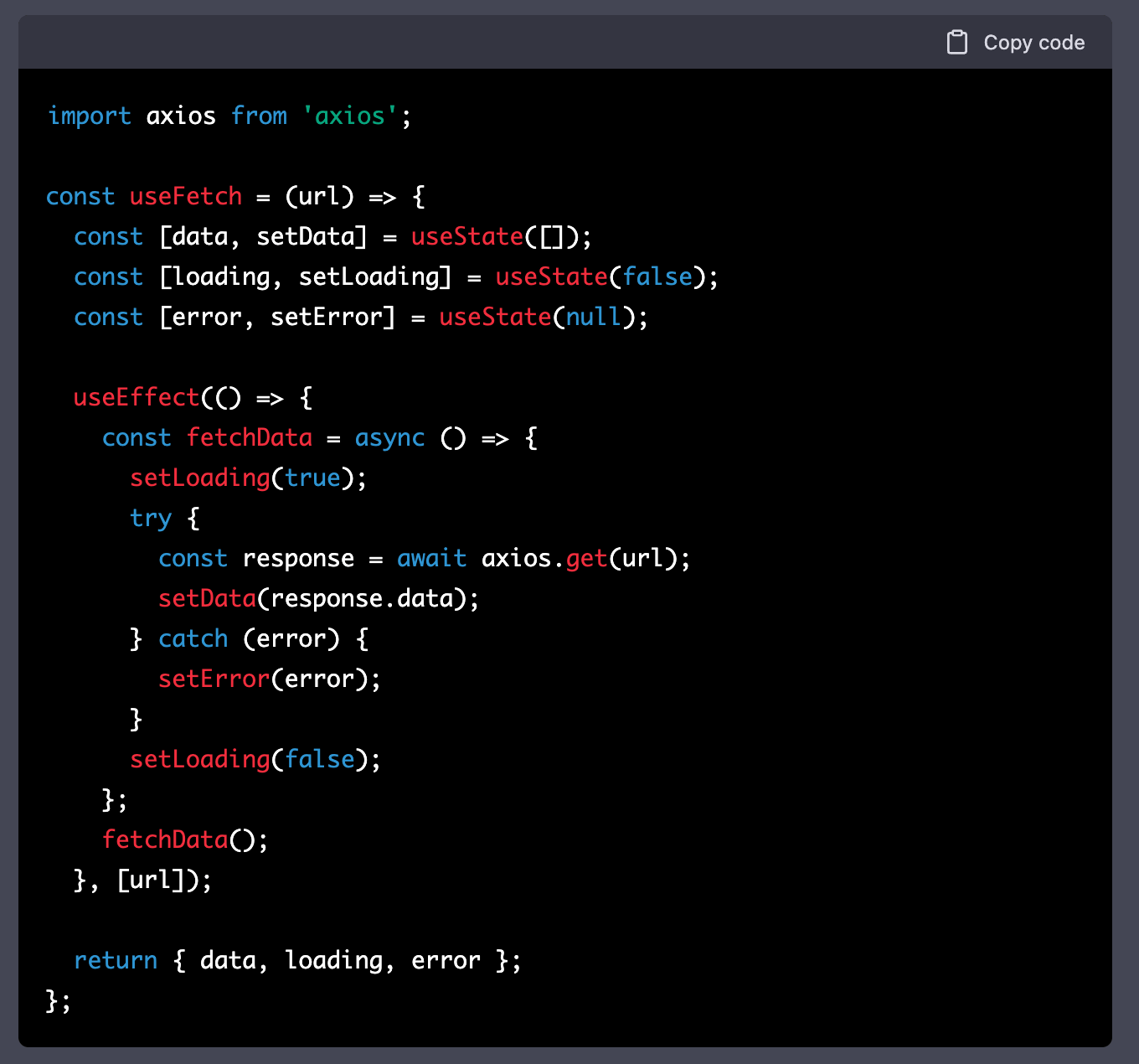This screenshot has height=1064, width=1139.
Task: Place cursor on the useEffect call
Action: tap(137, 397)
